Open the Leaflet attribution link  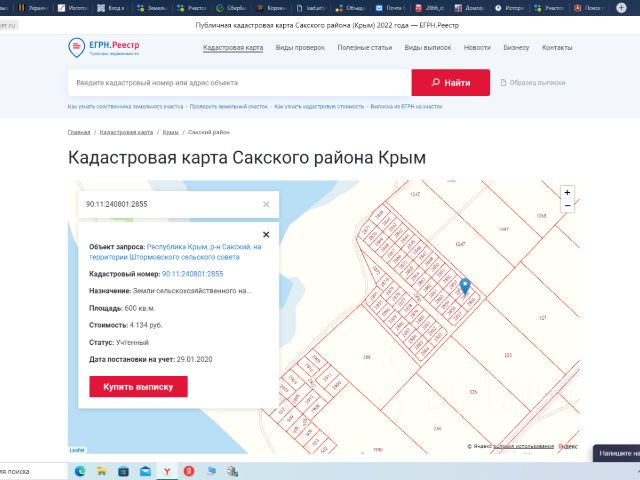coord(77,450)
